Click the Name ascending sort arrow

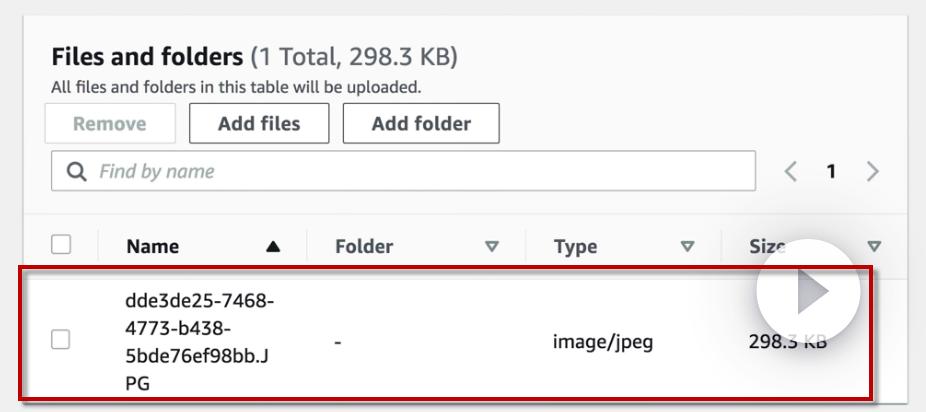273,247
